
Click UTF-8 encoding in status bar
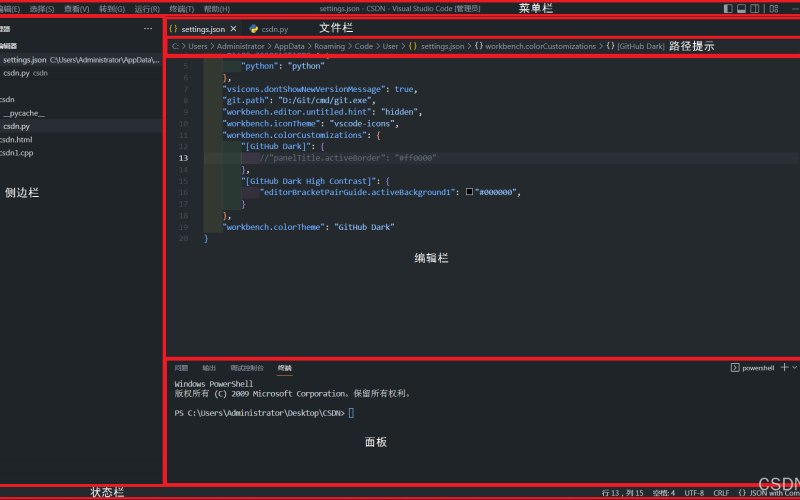694,493
